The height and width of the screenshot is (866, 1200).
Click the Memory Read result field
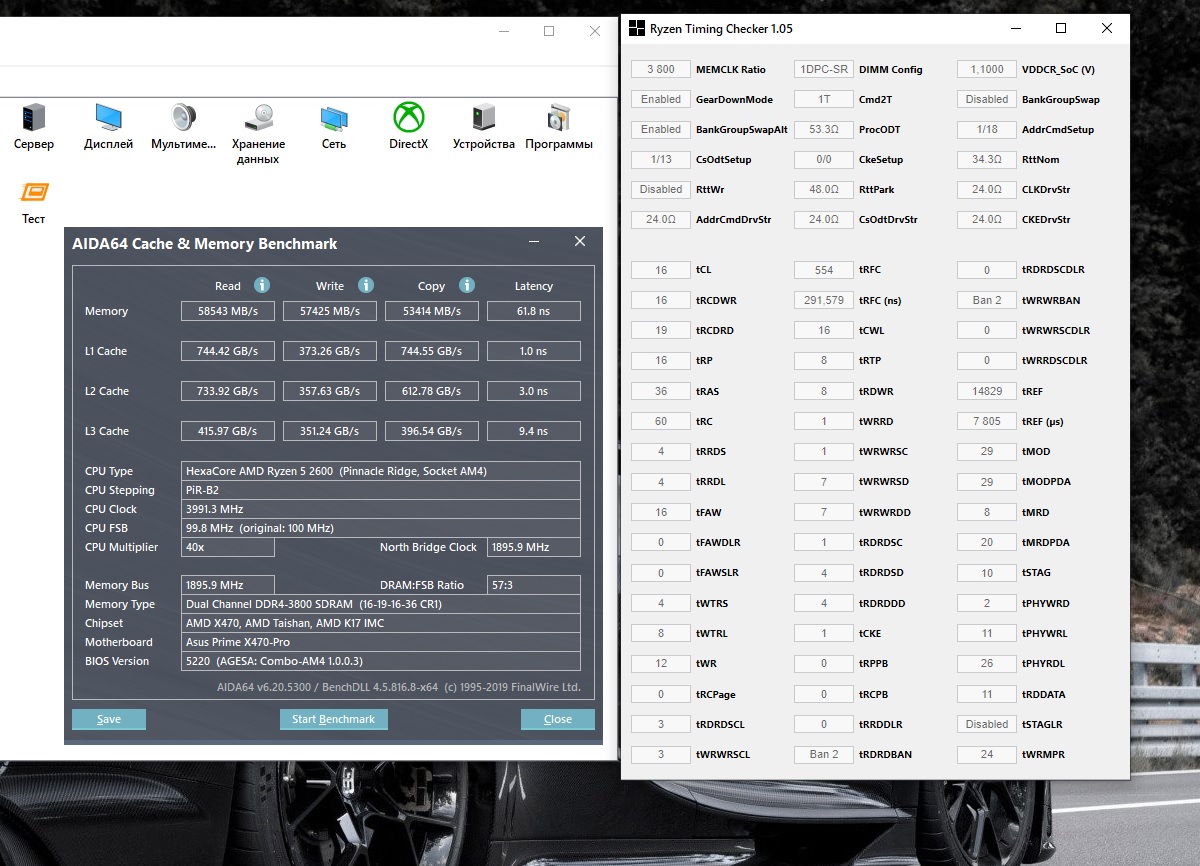228,311
